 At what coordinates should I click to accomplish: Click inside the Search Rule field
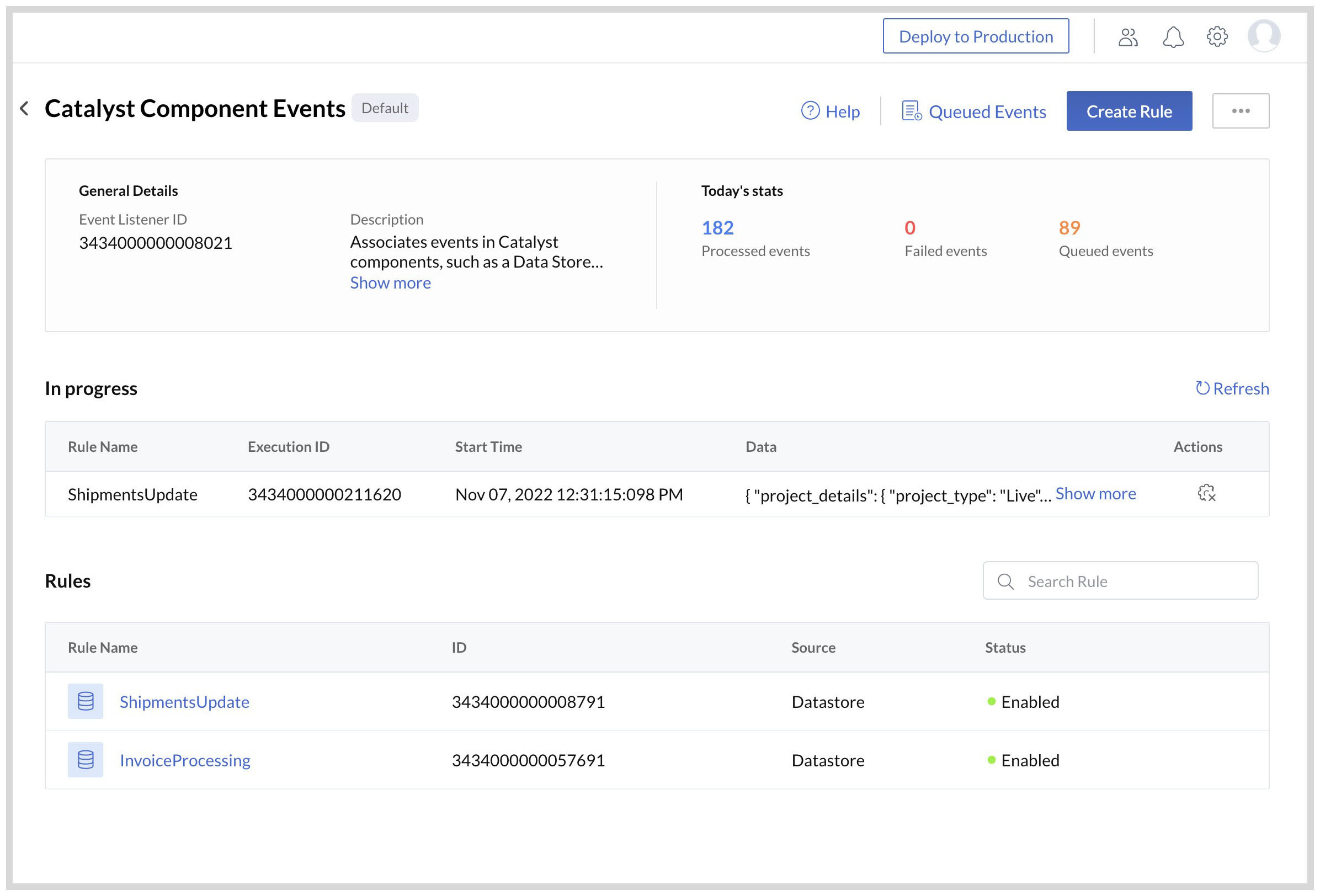pos(1113,581)
